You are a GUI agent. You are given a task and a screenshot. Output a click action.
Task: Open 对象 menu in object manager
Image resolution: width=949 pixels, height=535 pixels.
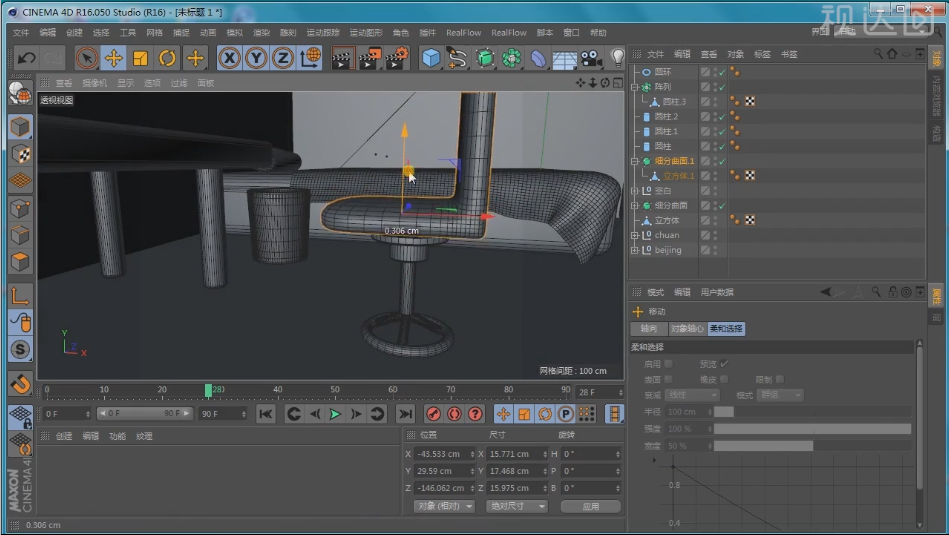[735, 54]
